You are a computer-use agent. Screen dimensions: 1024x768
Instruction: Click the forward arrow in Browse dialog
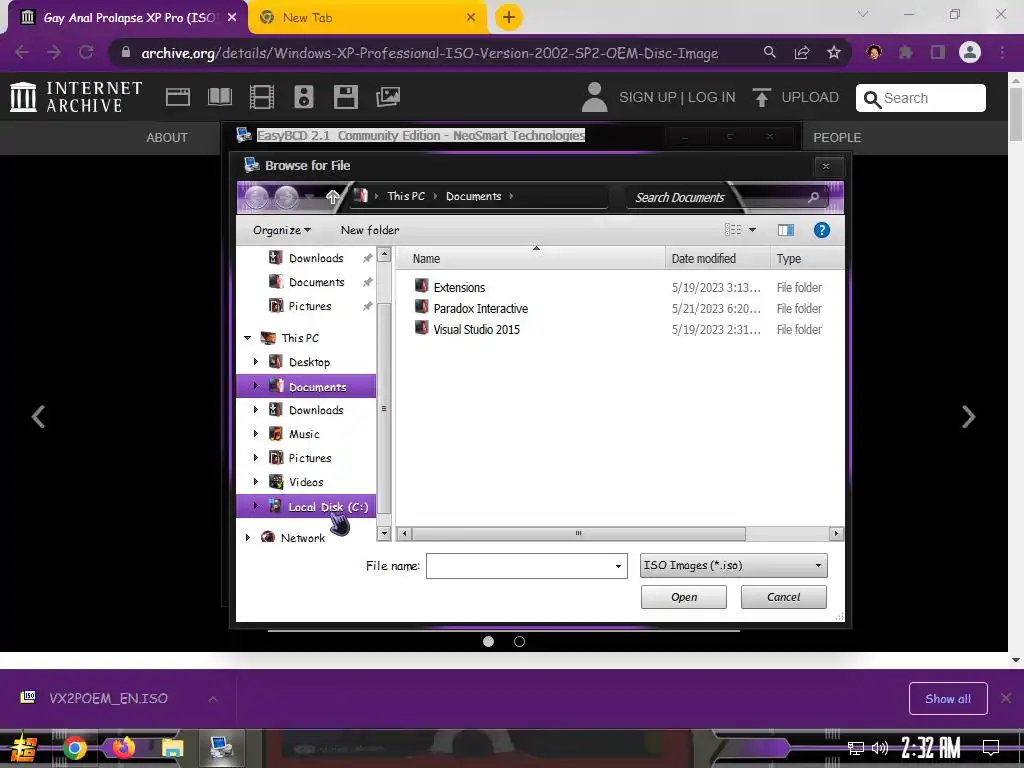(x=286, y=197)
